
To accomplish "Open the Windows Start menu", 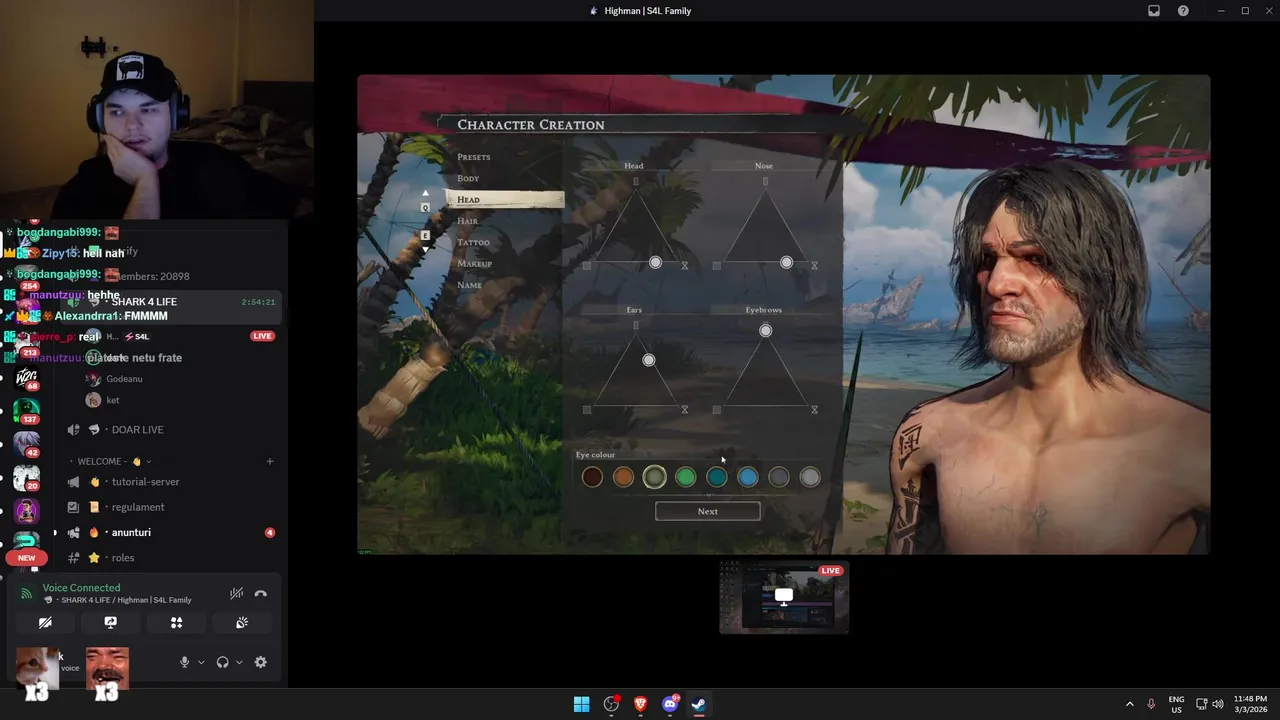I will 581,704.
